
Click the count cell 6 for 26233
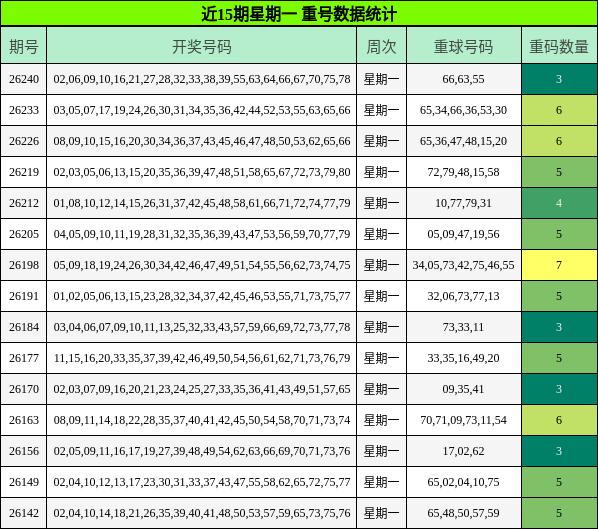(x=559, y=110)
